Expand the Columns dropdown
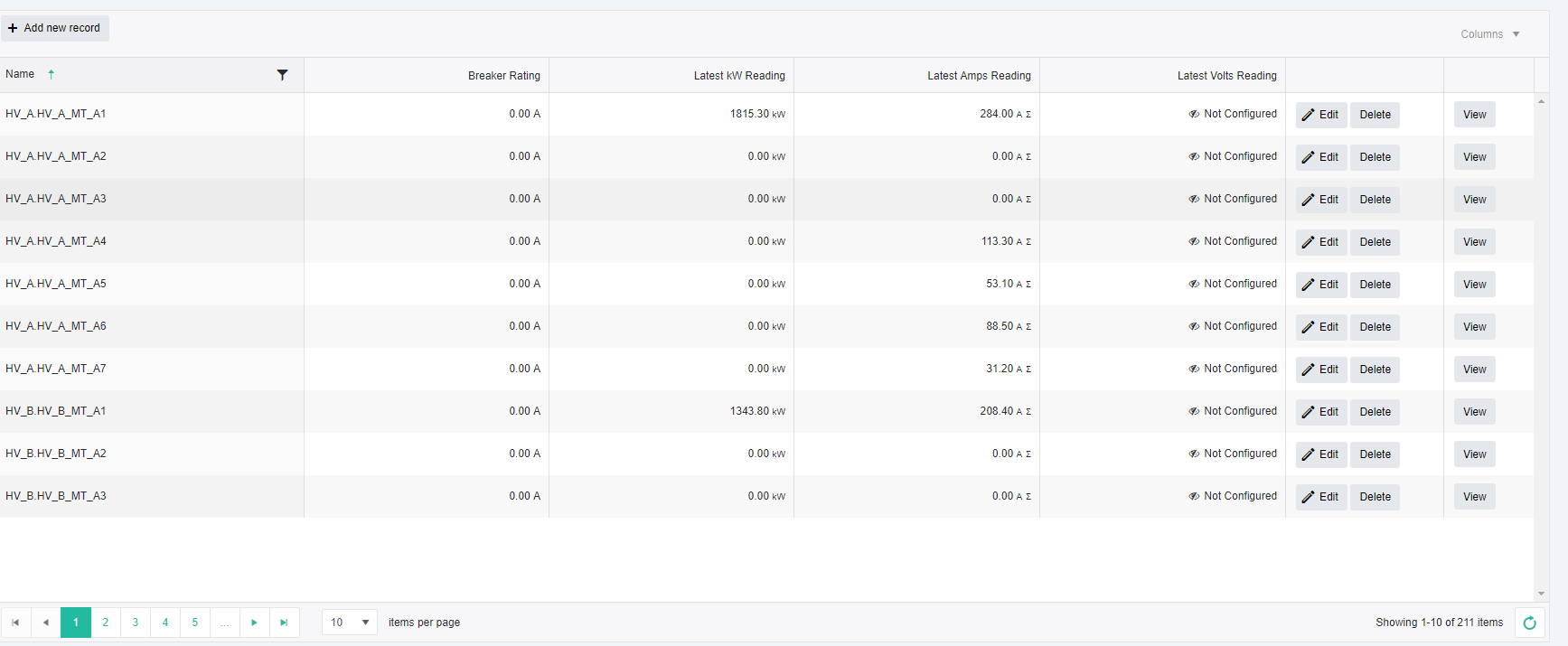This screenshot has width=1568, height=646. tap(1489, 34)
